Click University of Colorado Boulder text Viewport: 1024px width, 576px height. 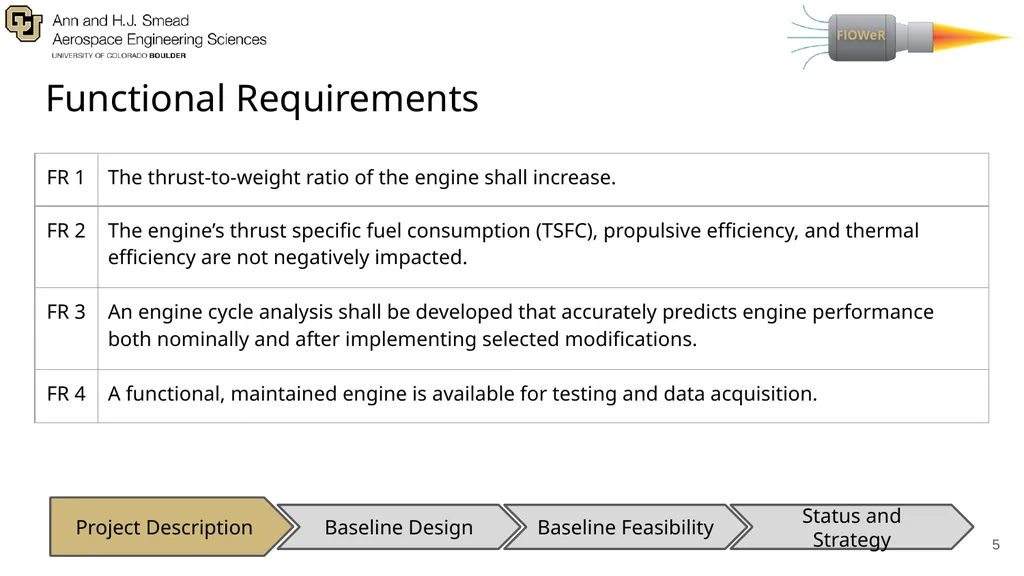[x=119, y=56]
